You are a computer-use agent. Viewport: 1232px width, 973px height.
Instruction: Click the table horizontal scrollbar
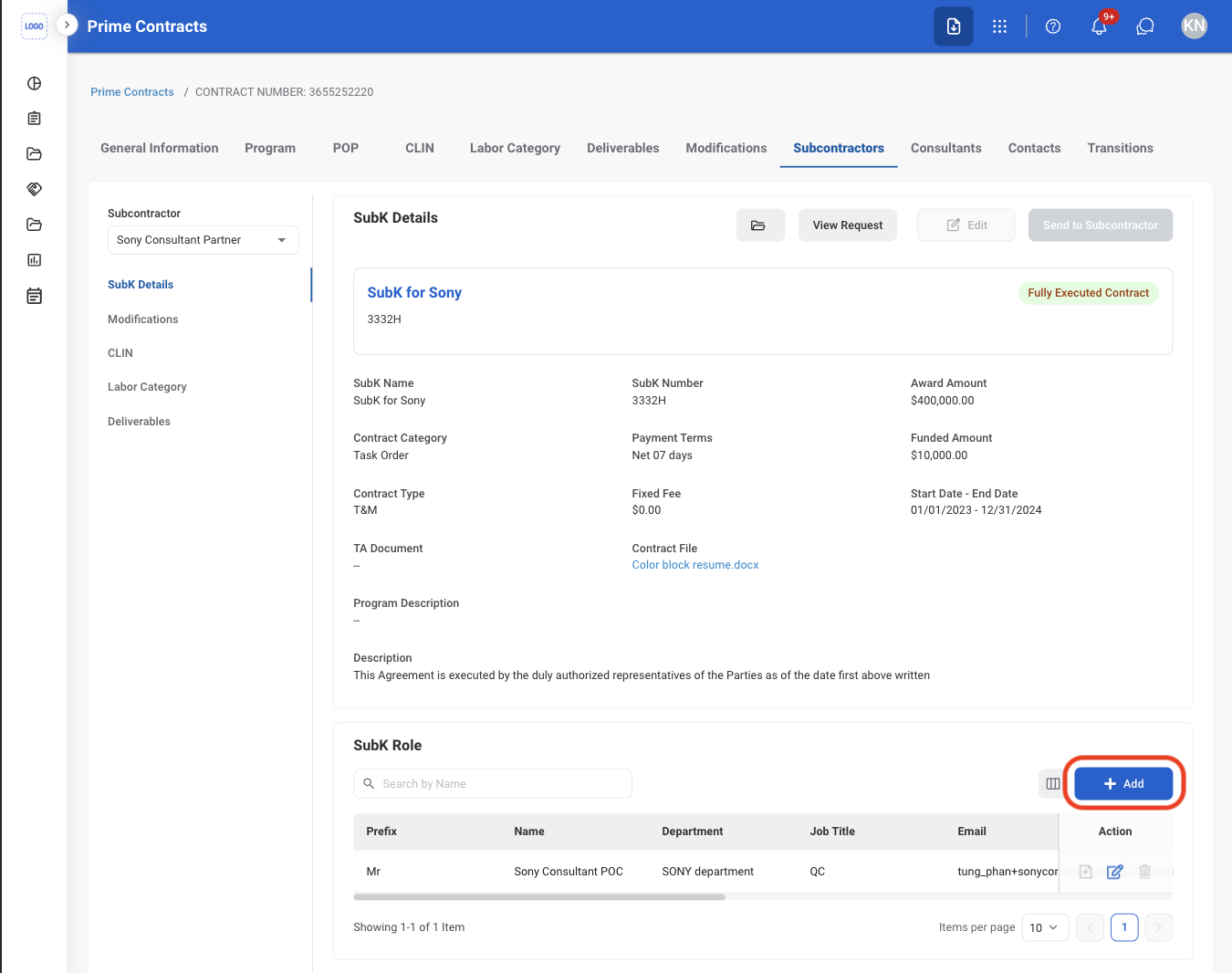click(539, 897)
